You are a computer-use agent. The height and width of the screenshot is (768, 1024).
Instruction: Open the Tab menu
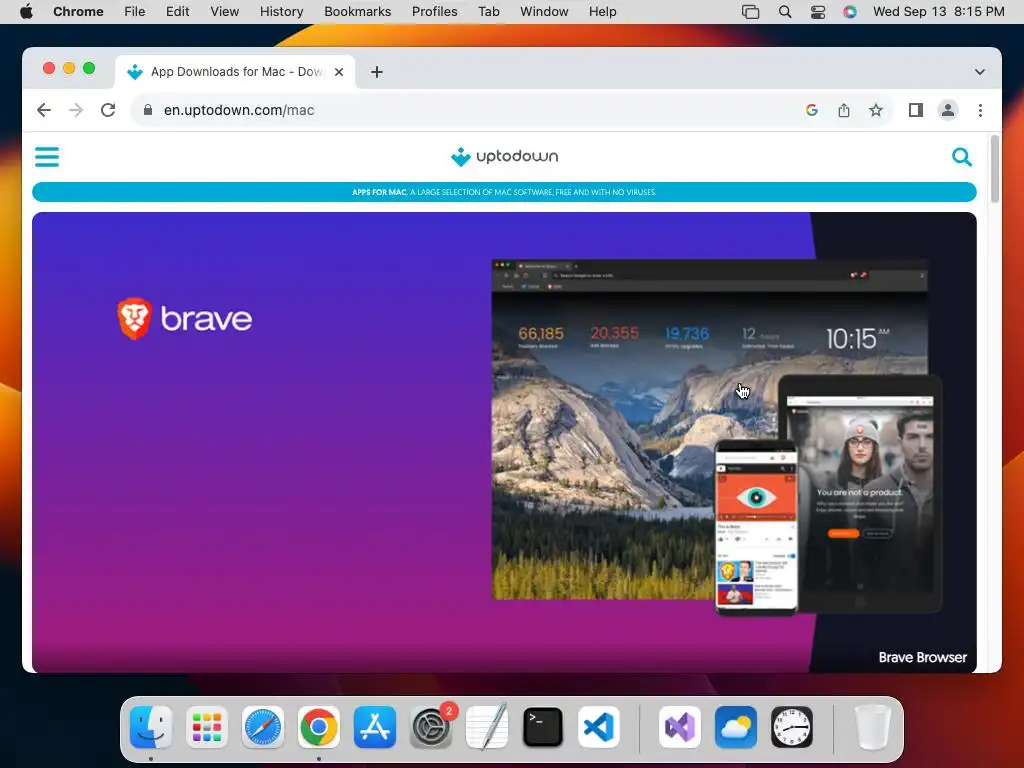coord(488,12)
